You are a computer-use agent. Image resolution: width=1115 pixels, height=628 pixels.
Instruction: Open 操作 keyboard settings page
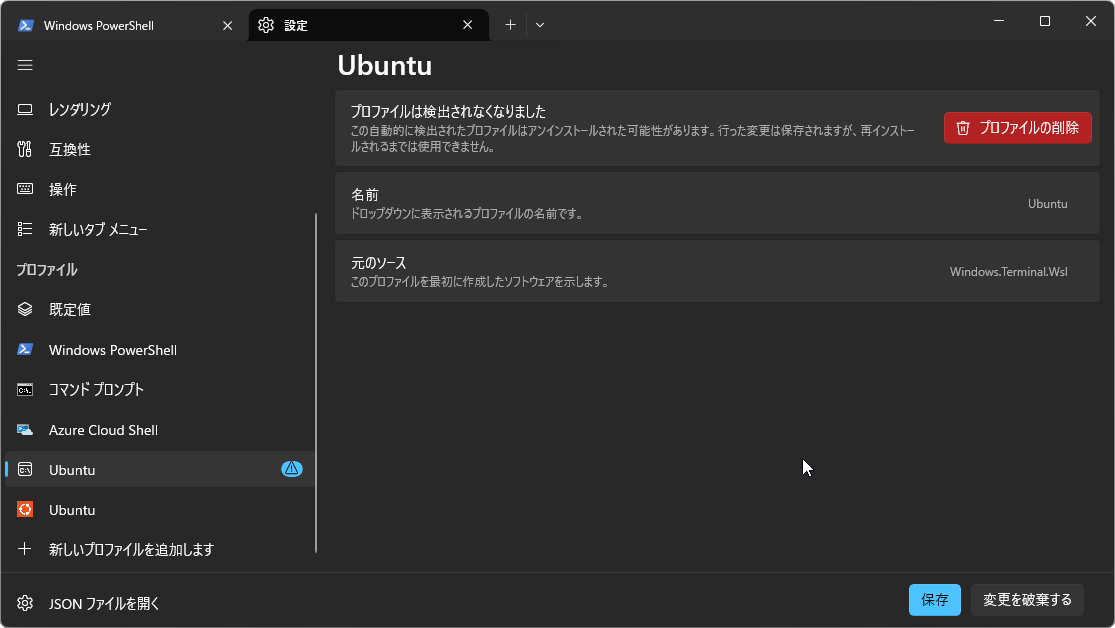coord(63,189)
